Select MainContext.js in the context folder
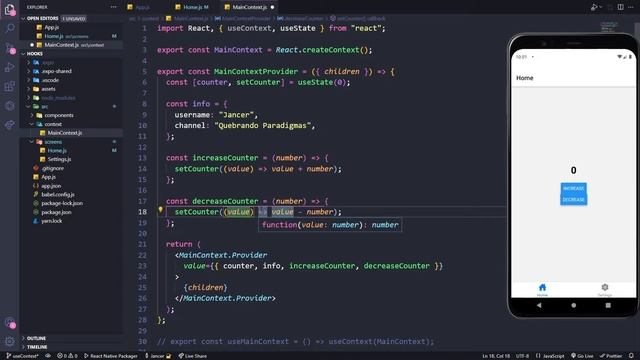Image resolution: width=640 pixels, height=360 pixels. pyautogui.click(x=64, y=133)
